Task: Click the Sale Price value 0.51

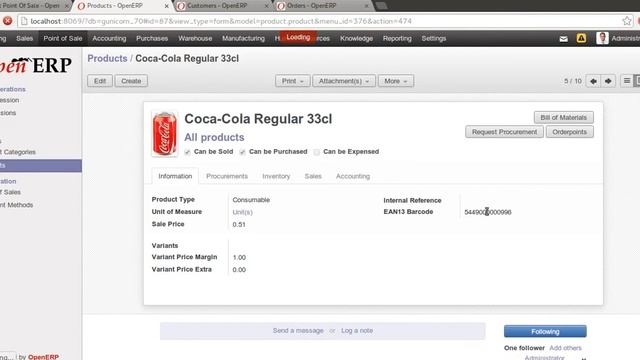Action: (239, 224)
